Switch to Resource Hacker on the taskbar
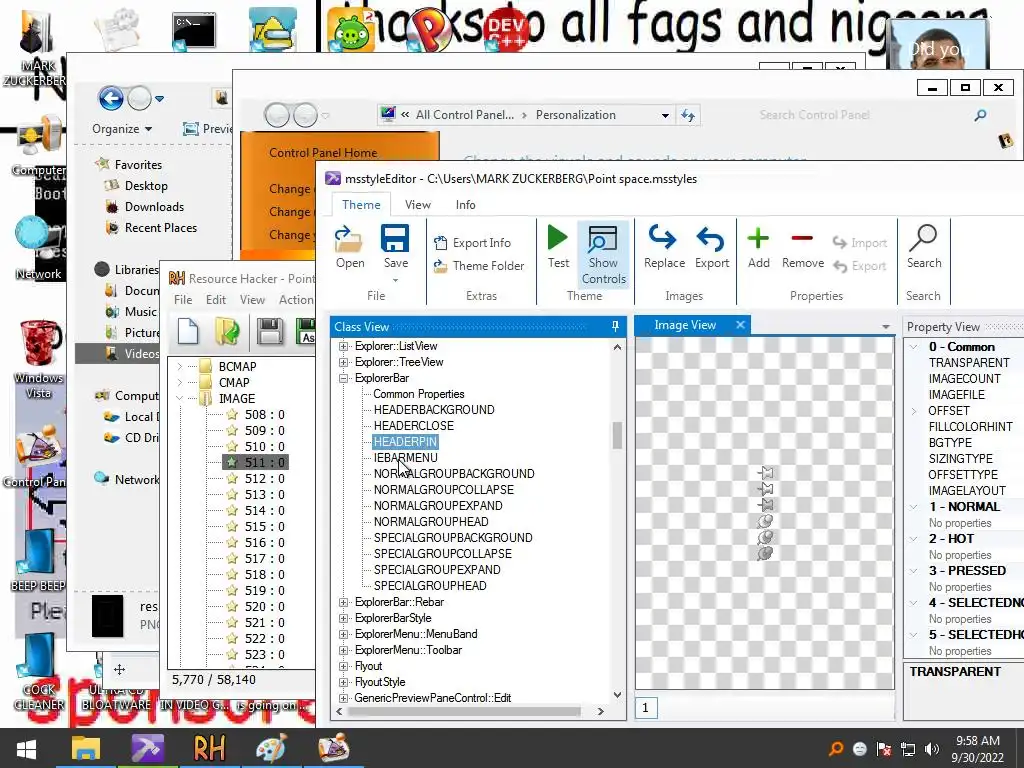Image resolution: width=1024 pixels, height=768 pixels. [x=209, y=749]
